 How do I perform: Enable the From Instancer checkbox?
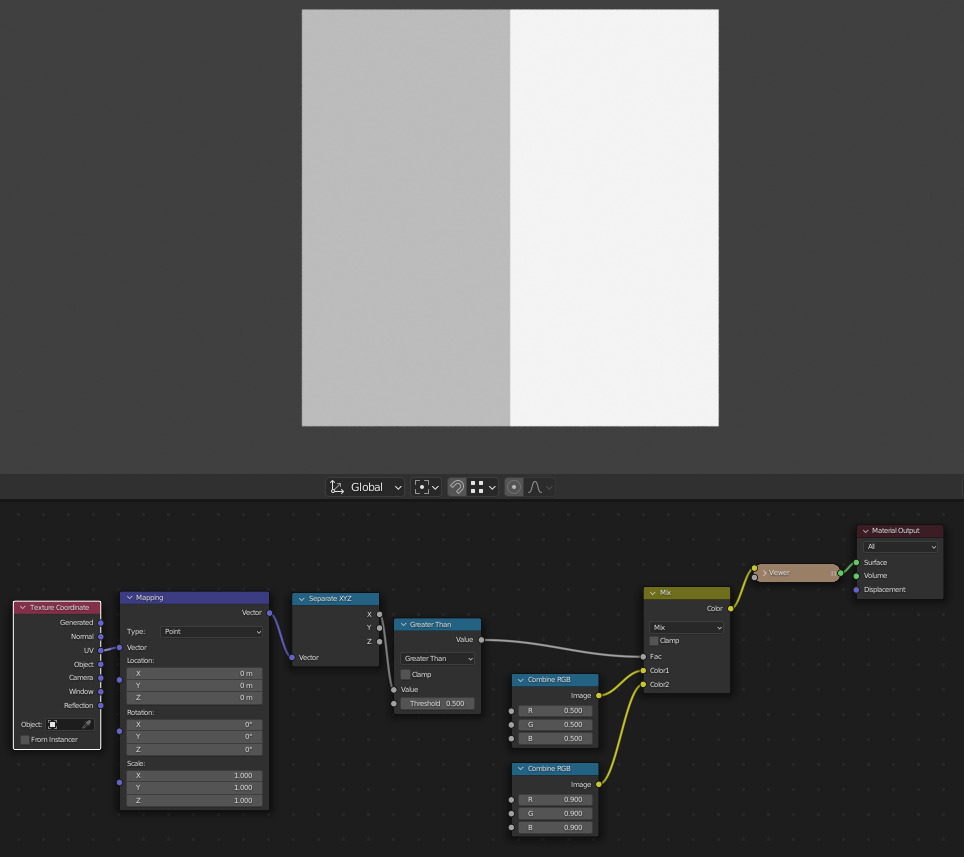pyautogui.click(x=25, y=740)
